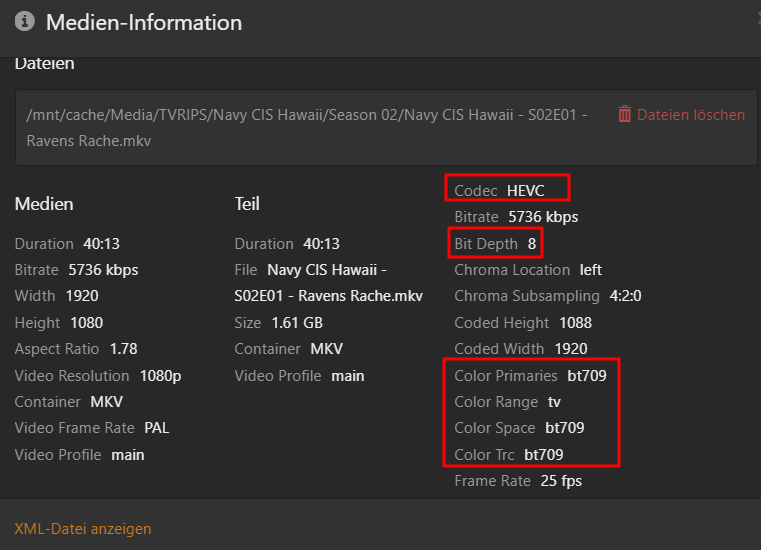Click the Medien-Information title
The image size is (761, 550).
[x=144, y=22]
